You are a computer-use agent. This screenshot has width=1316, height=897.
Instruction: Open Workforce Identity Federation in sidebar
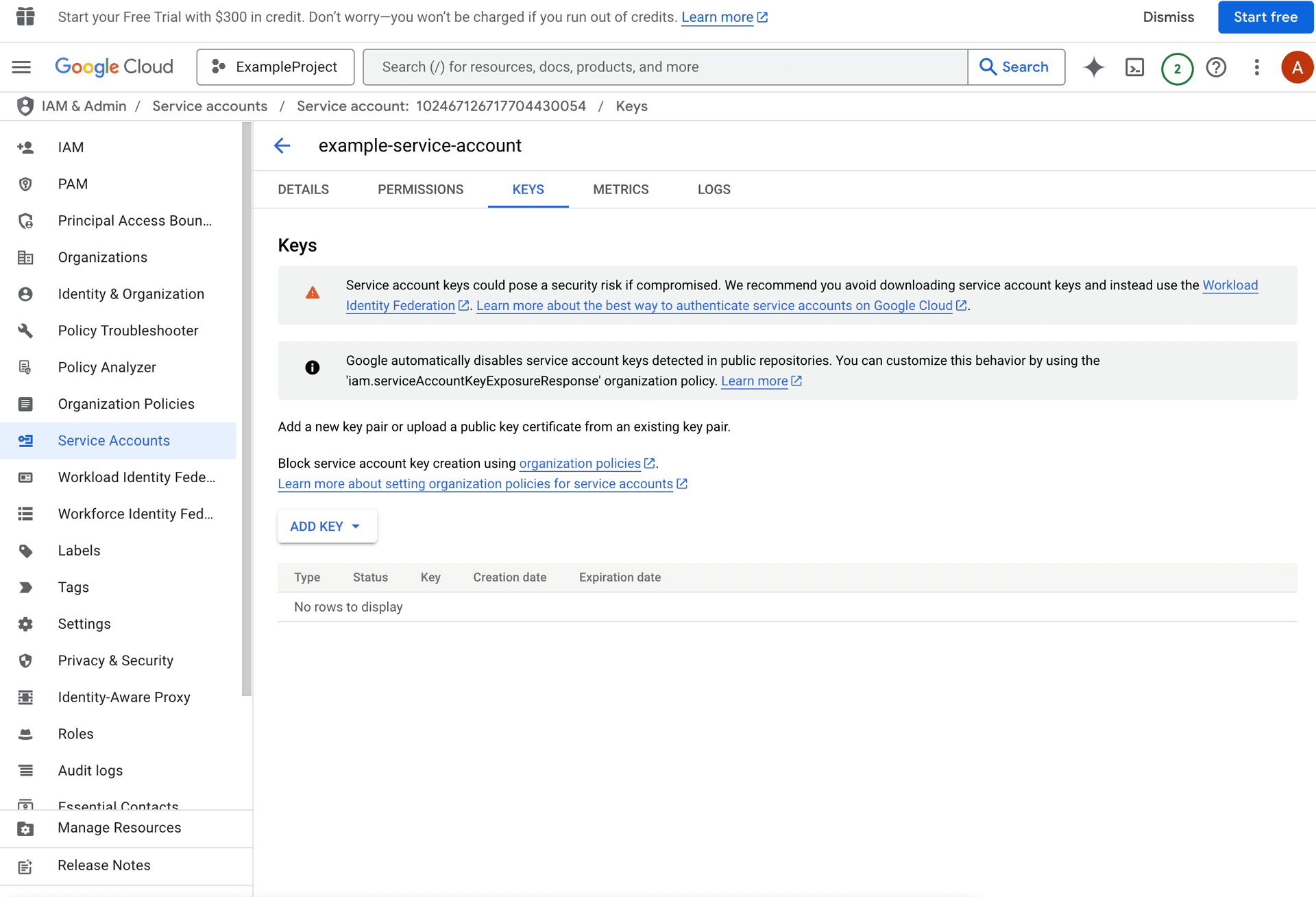(x=119, y=514)
